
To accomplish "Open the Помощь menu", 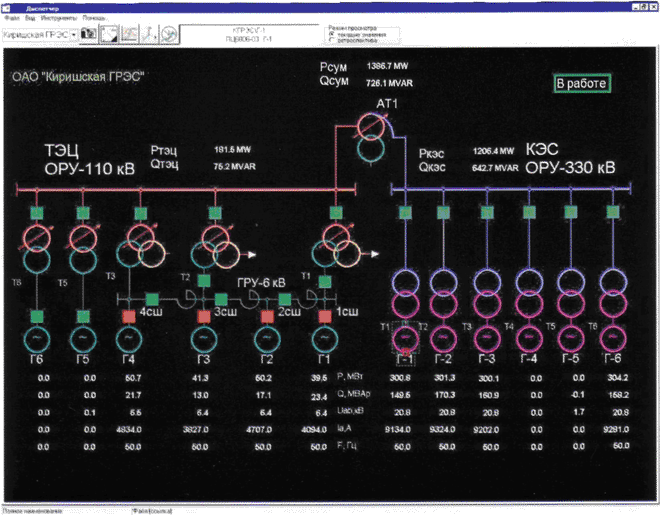I will [x=94, y=18].
